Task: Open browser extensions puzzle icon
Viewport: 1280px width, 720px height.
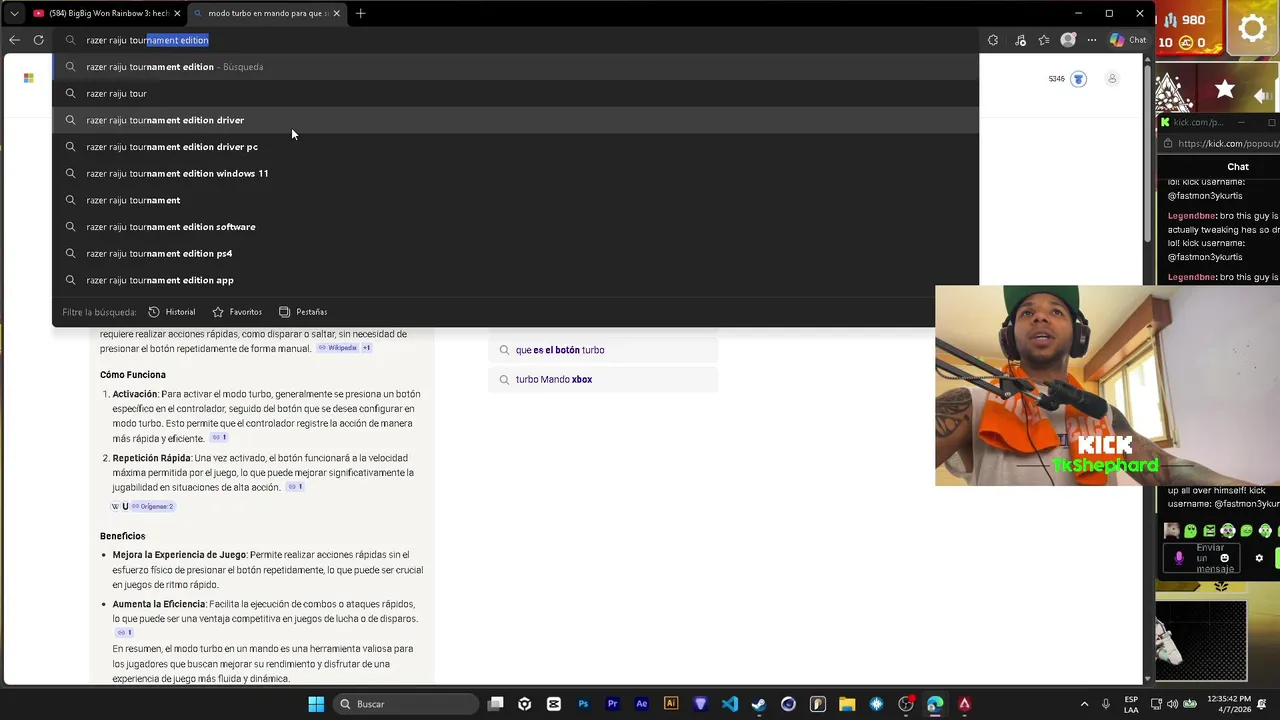Action: point(992,40)
